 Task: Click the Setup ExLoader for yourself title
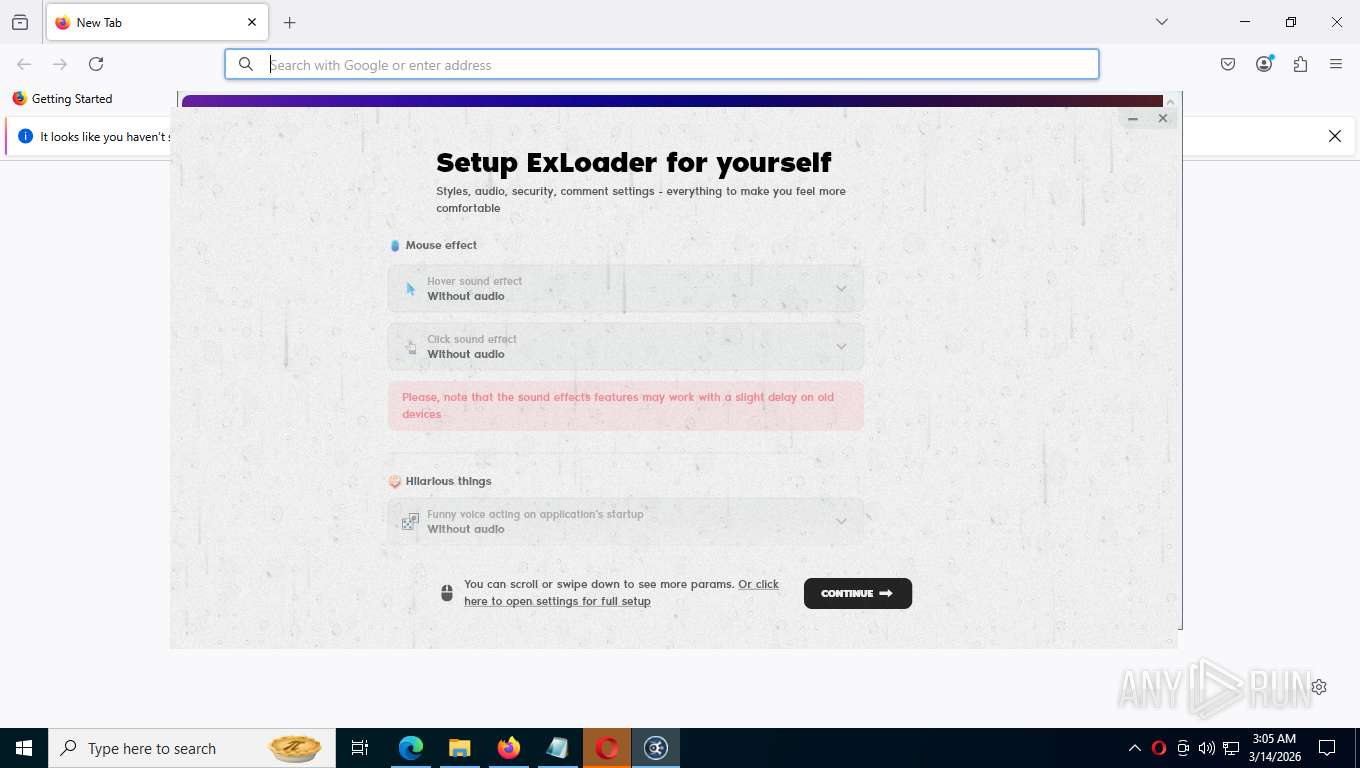tap(634, 162)
